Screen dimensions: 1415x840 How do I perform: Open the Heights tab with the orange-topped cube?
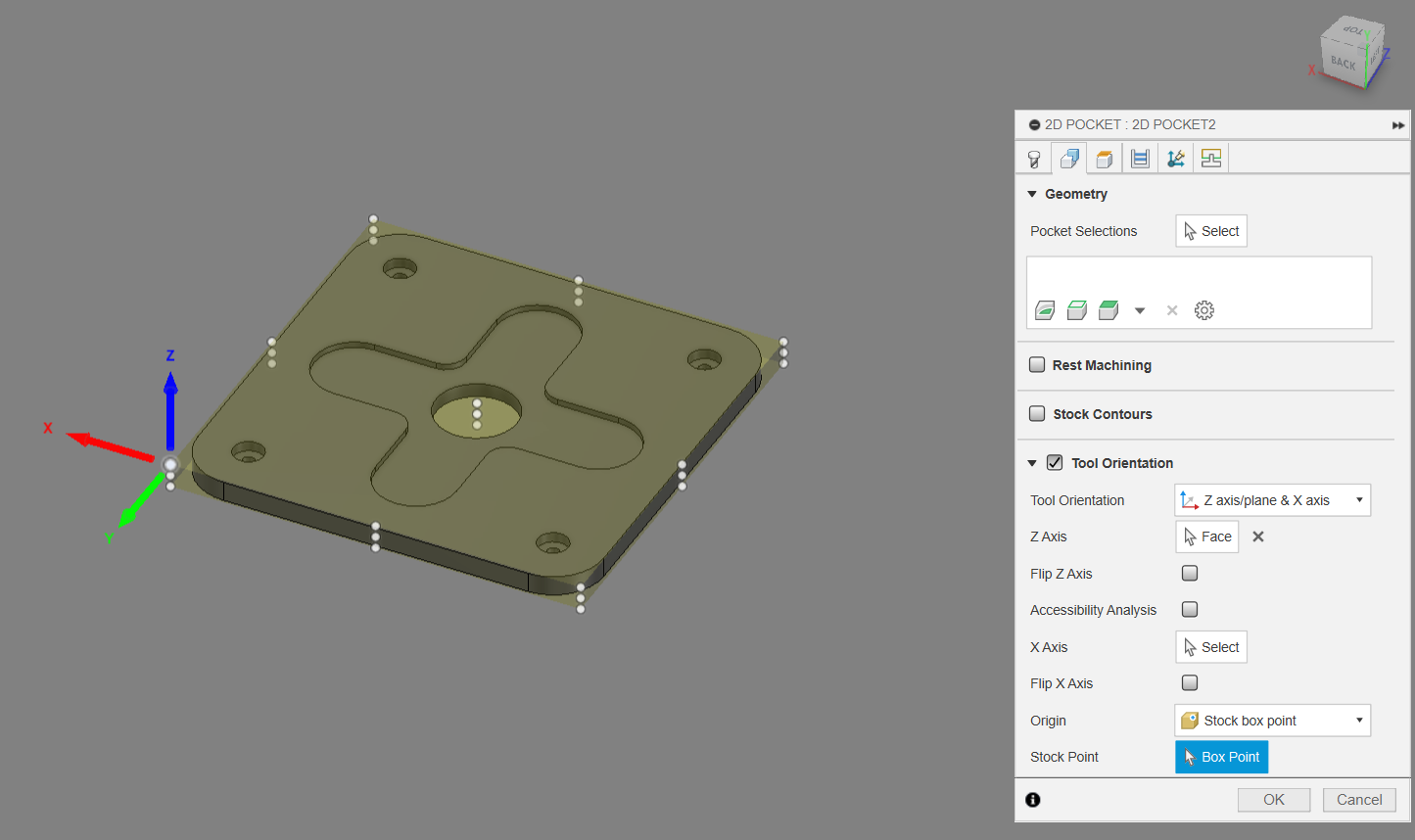point(1105,159)
